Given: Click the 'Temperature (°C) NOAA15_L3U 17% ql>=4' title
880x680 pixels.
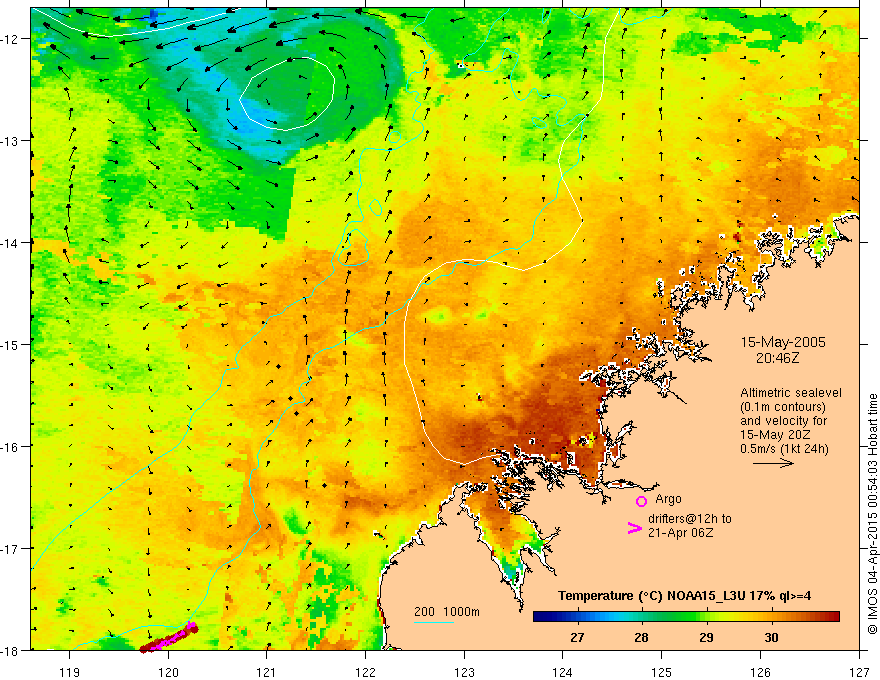Looking at the screenshot, I should [x=684, y=596].
